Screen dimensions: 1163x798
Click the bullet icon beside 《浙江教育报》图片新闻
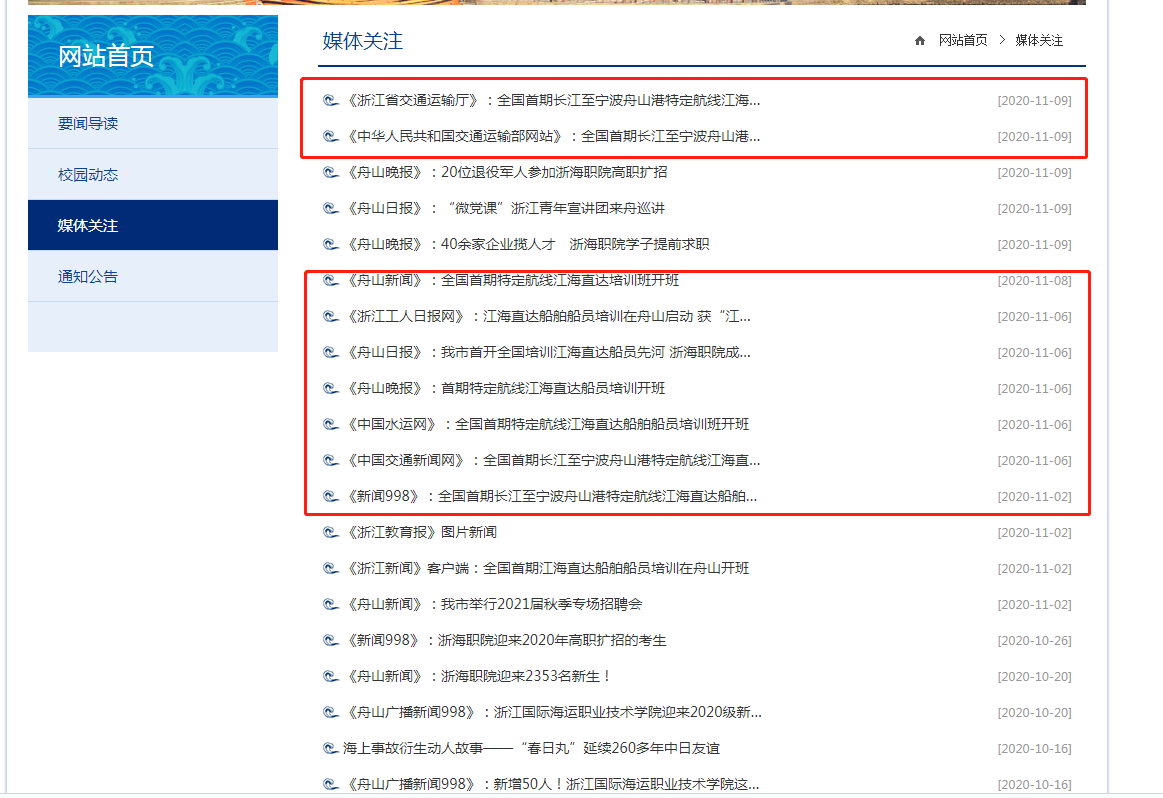pyautogui.click(x=330, y=532)
